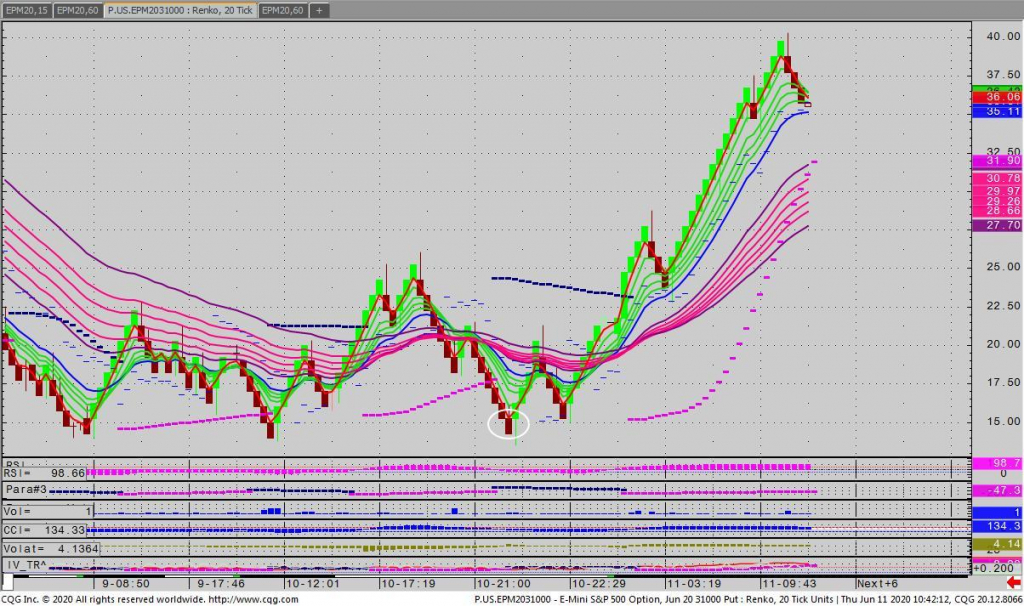Open the EPM20,60 tab next to EPM20,15
1024x606 pixels.
point(77,10)
